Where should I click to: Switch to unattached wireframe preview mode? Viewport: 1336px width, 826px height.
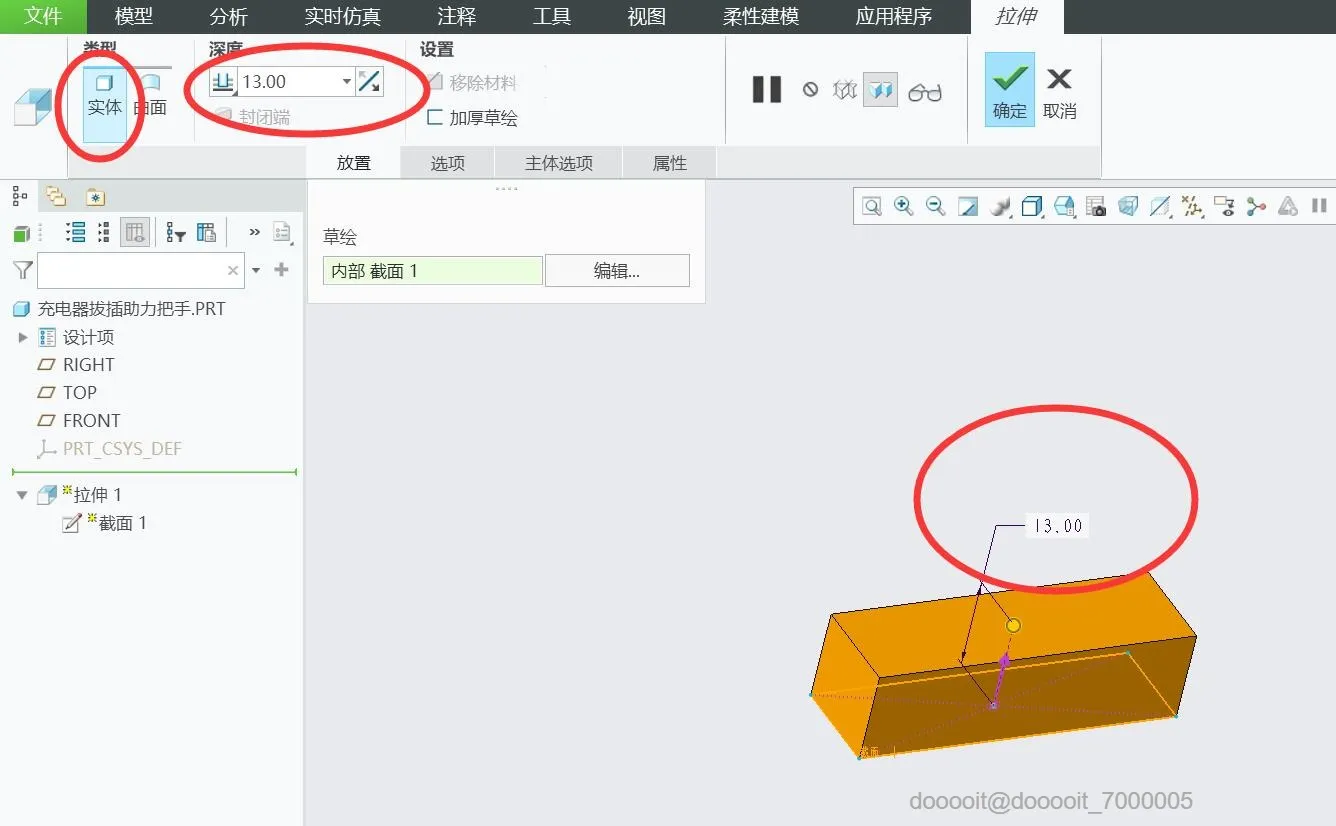(x=845, y=91)
